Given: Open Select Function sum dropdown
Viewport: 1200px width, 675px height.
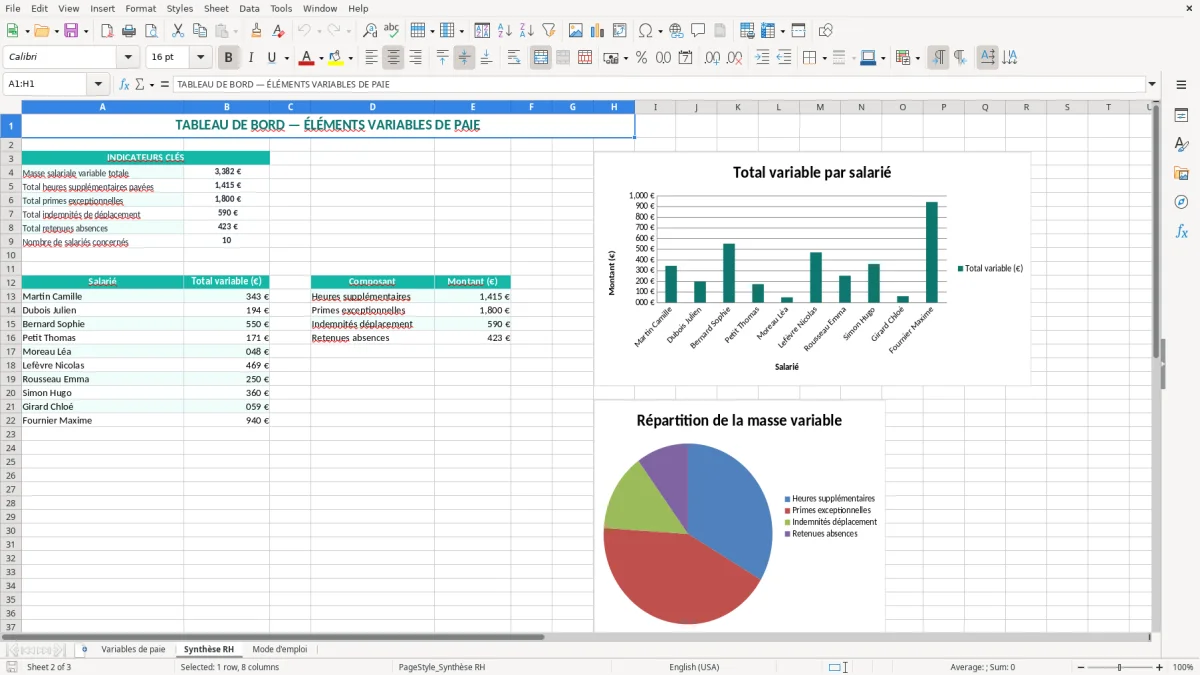Looking at the screenshot, I should pyautogui.click(x=152, y=84).
